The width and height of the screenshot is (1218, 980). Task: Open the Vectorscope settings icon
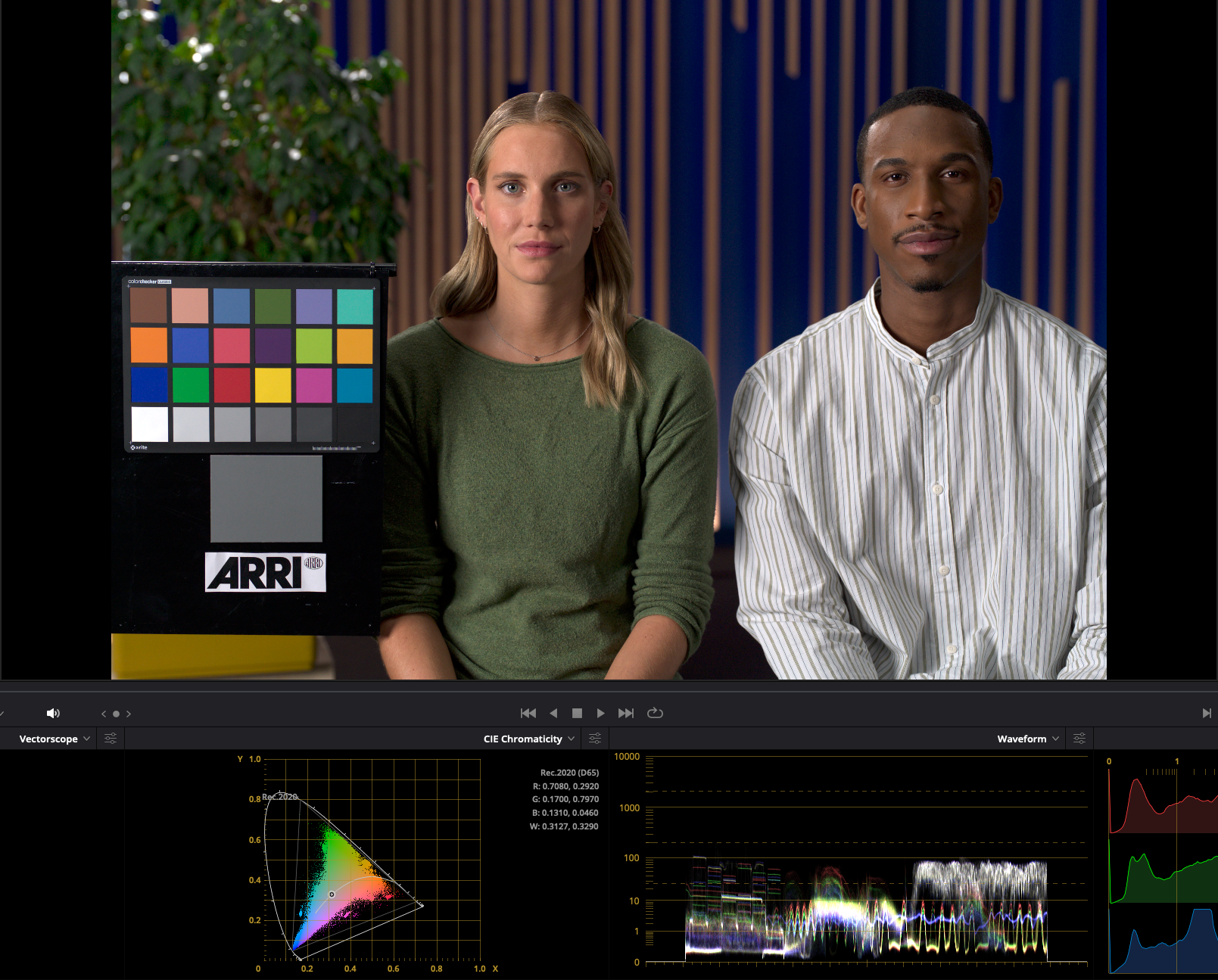tap(111, 739)
